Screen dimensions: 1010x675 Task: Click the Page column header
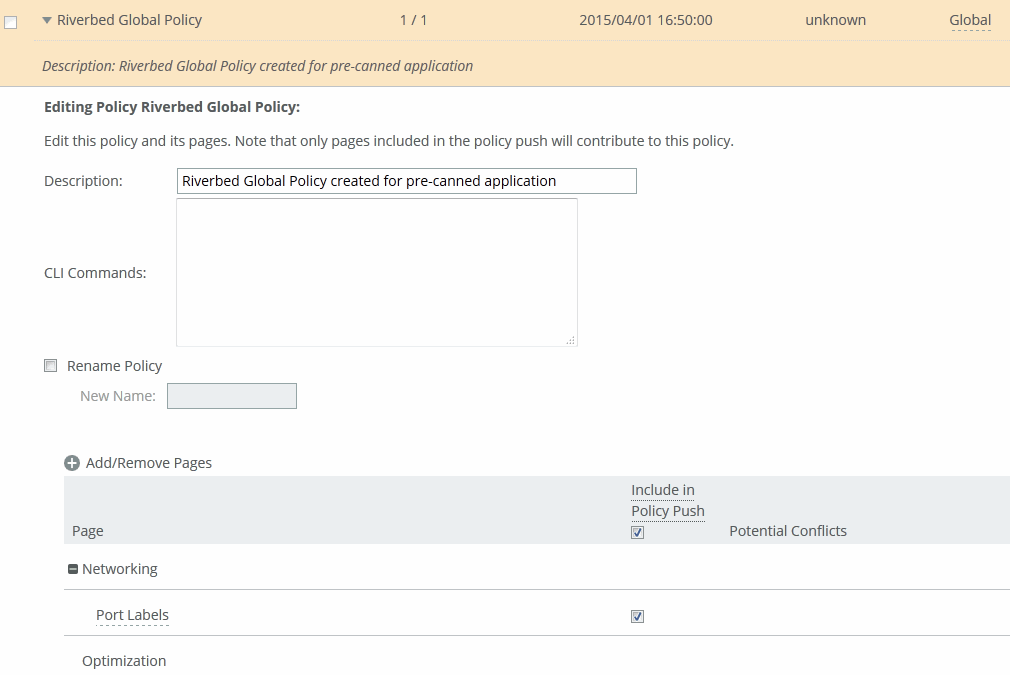[x=88, y=531]
